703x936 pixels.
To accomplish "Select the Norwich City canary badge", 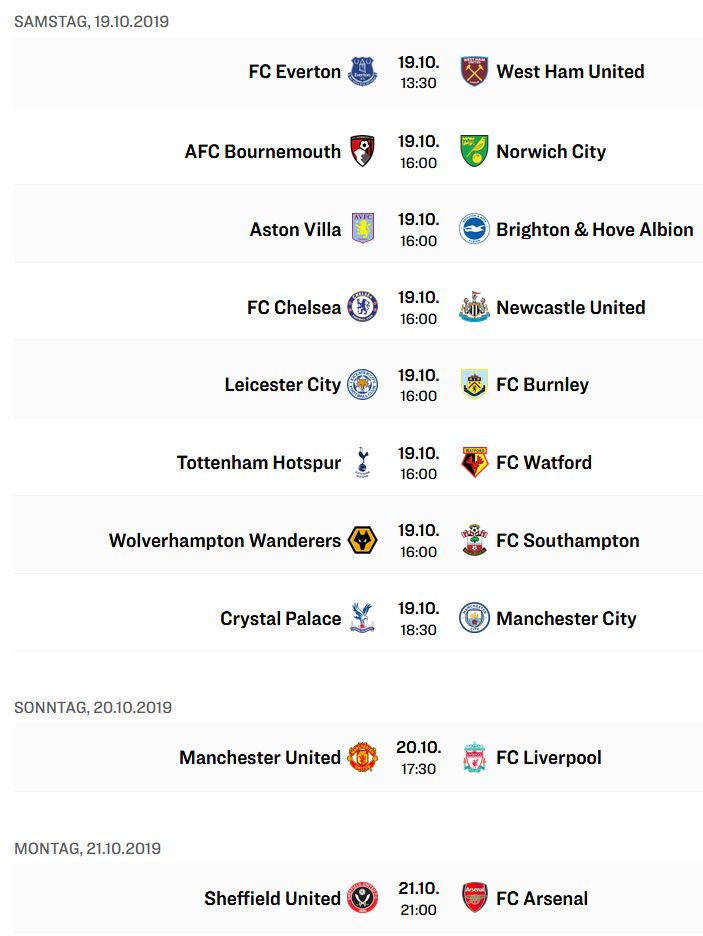I will (x=474, y=151).
